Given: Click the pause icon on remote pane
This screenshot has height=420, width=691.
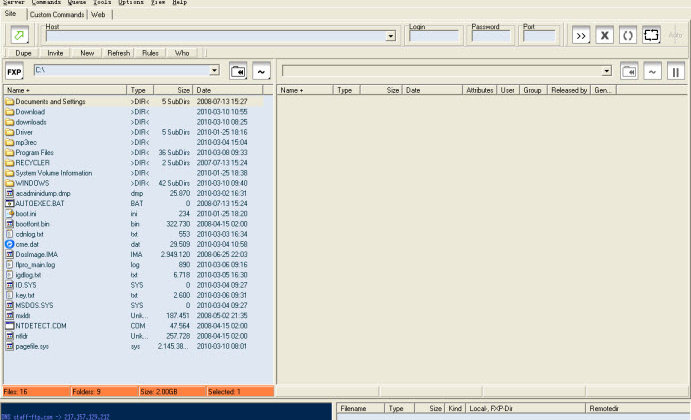Looking at the screenshot, I should click(x=676, y=72).
